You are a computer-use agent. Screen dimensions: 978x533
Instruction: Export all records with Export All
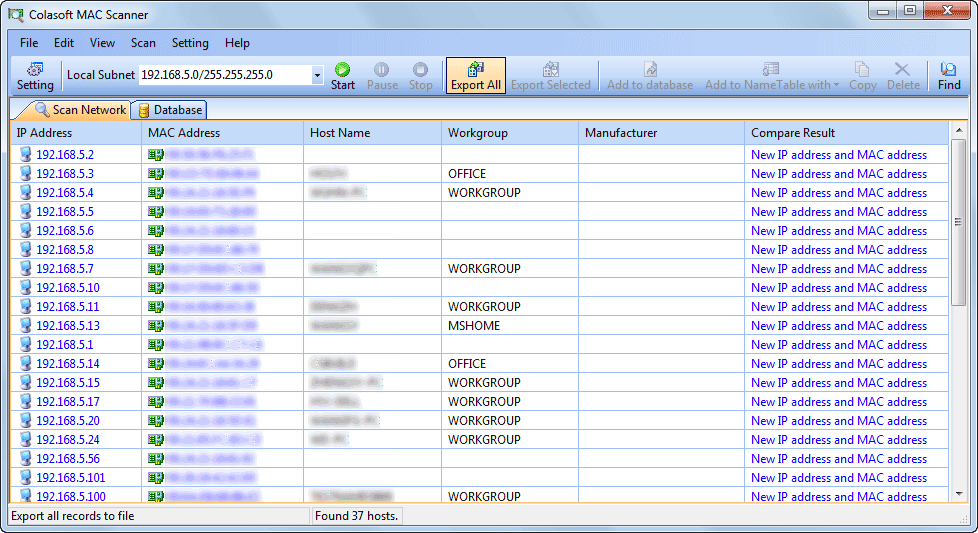click(476, 76)
